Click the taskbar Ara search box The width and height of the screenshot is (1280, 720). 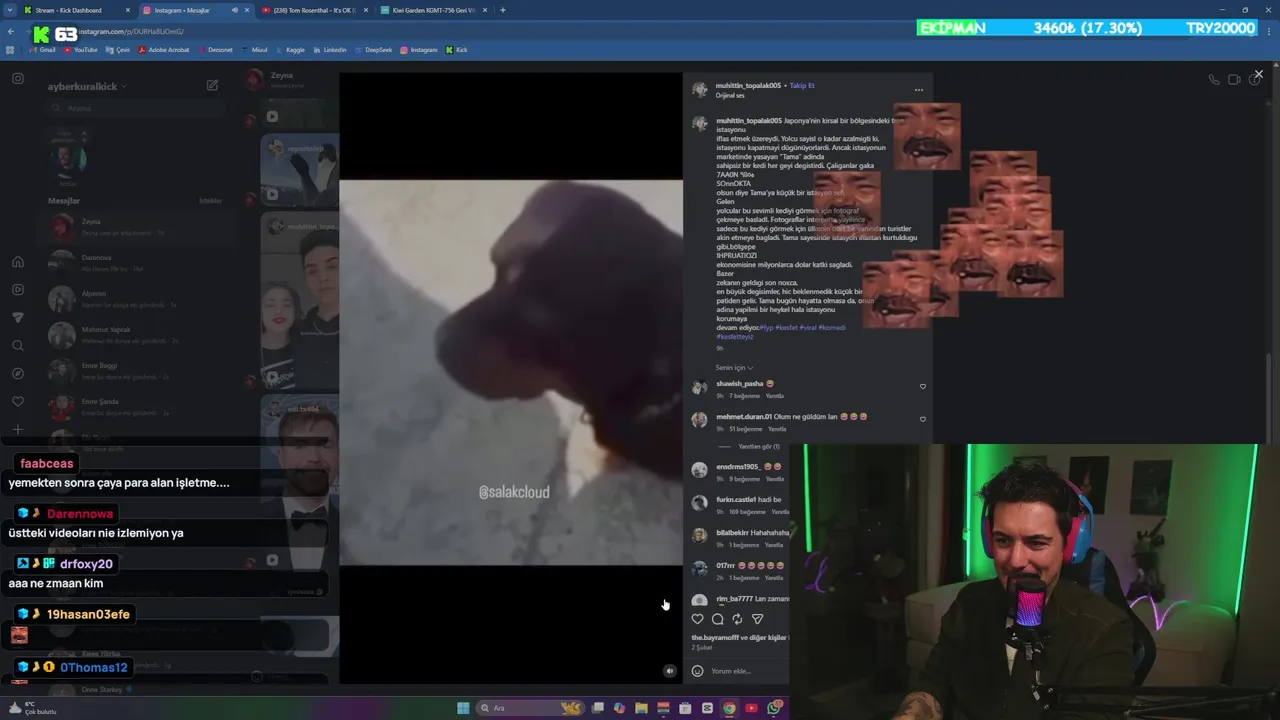click(530, 708)
